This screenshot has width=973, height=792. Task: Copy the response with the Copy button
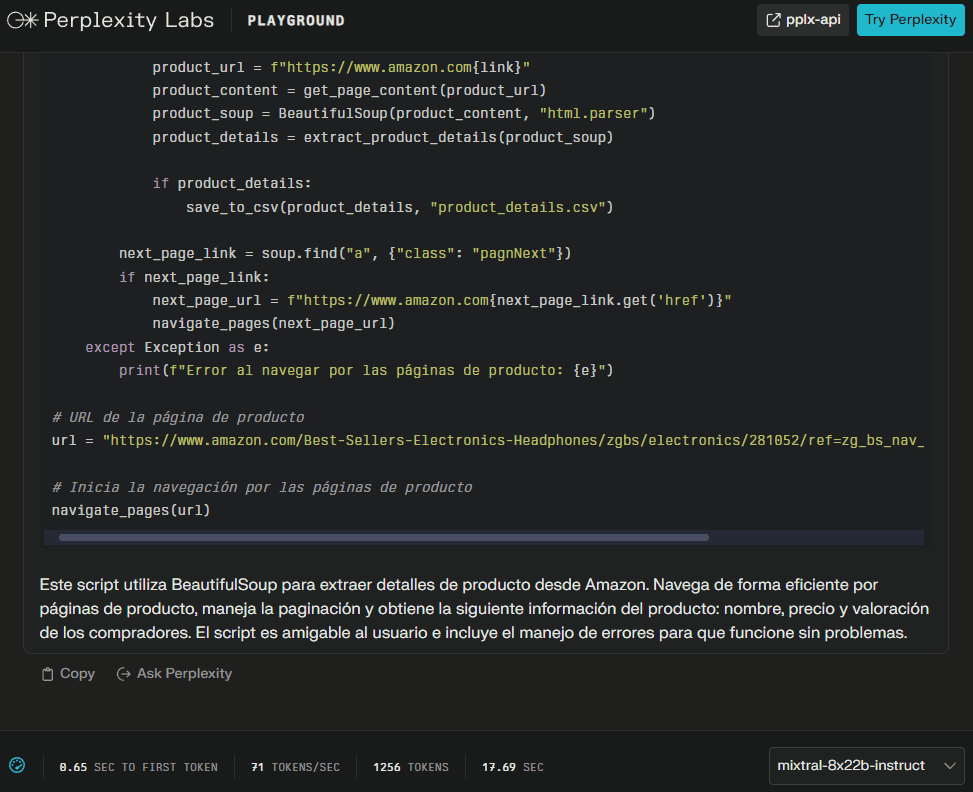[68, 673]
